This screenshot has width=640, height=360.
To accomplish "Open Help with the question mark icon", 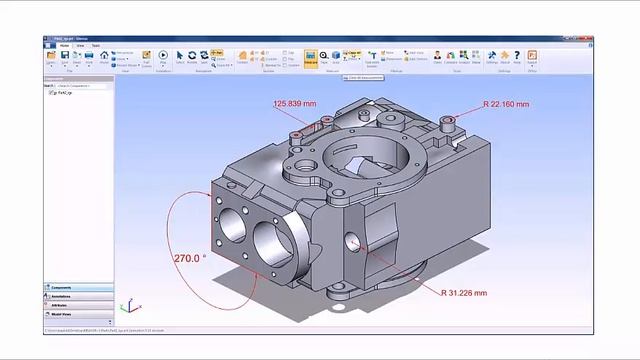I will [x=517, y=55].
